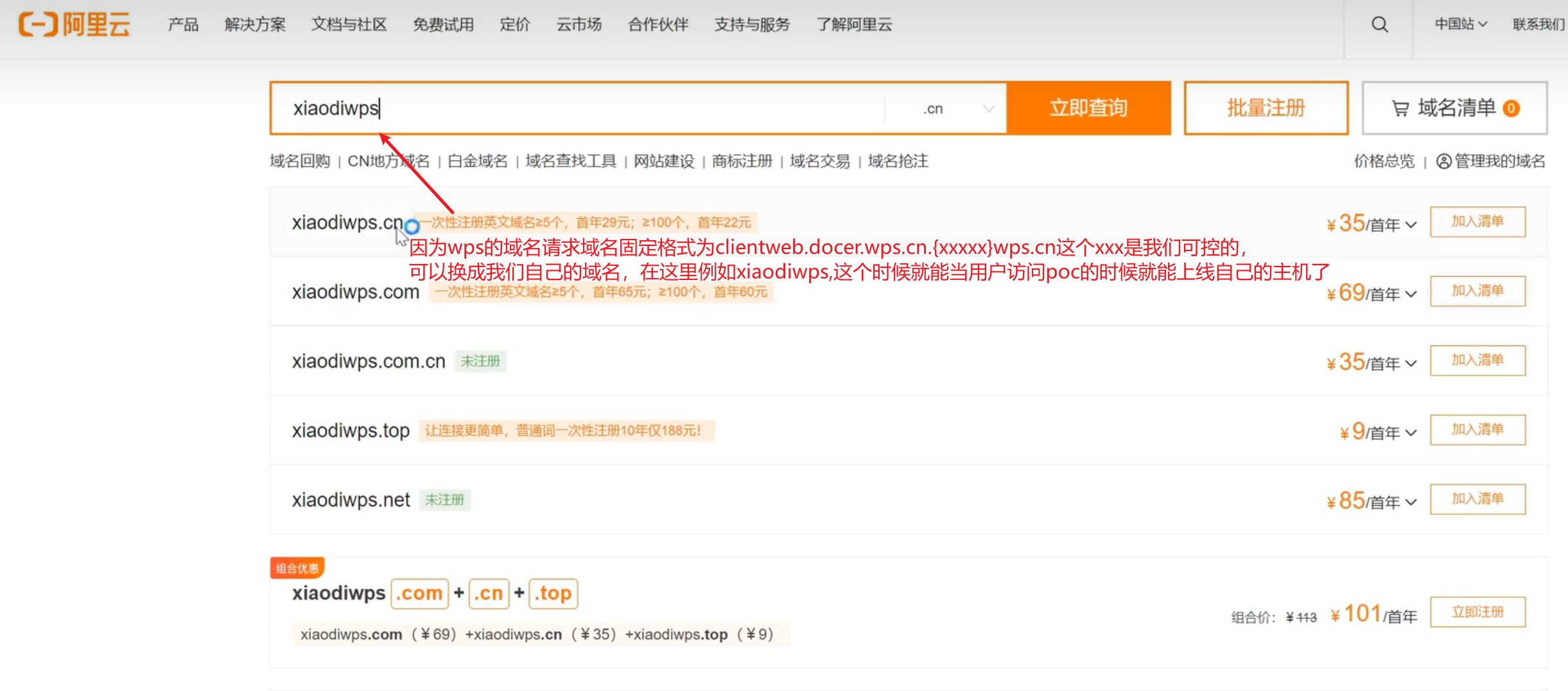Screen dimensions: 1568x691
Task: Add xiaodiwps.com.cn to the list
Action: click(1477, 360)
